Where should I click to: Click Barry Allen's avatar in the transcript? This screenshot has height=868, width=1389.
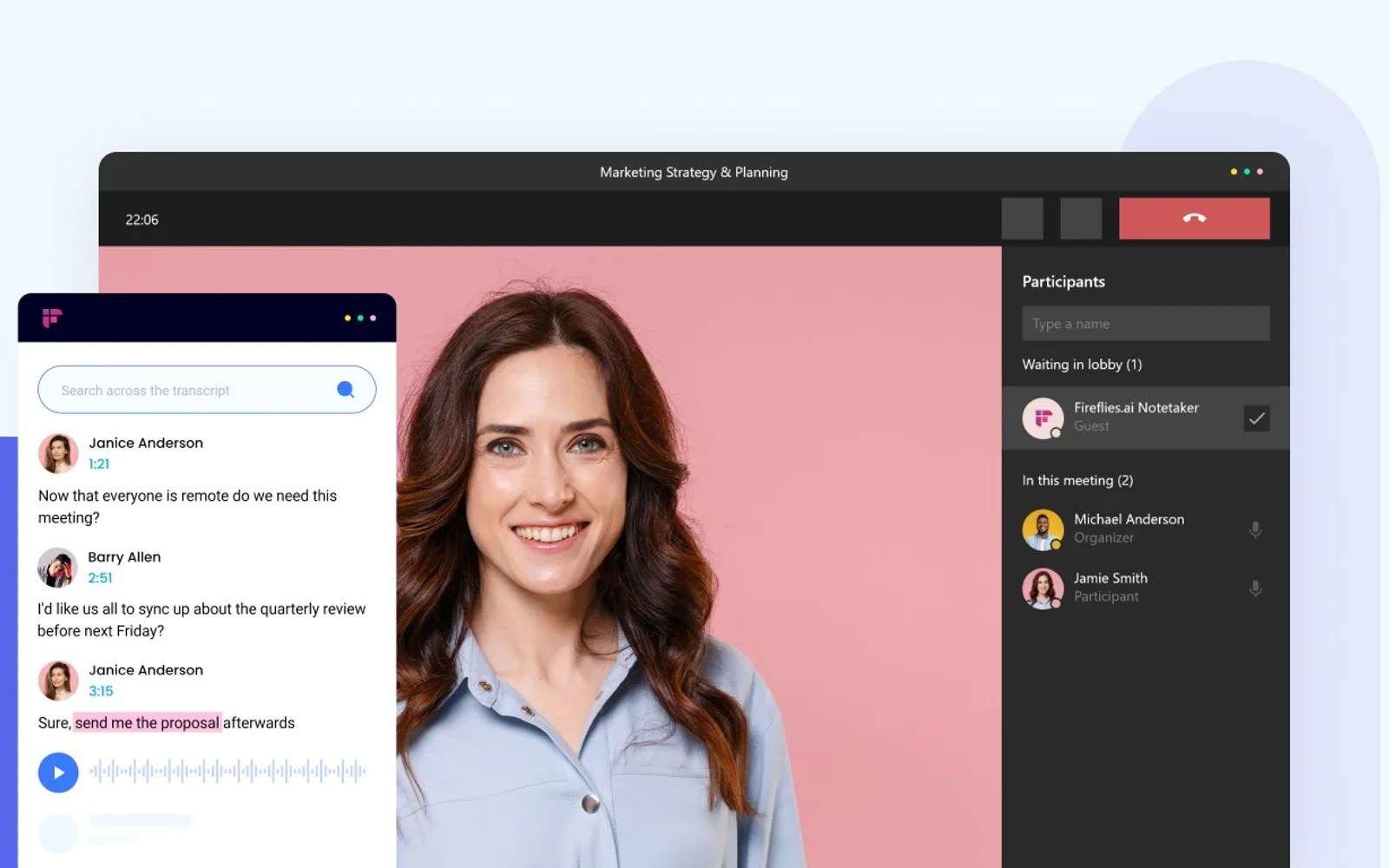click(x=57, y=568)
